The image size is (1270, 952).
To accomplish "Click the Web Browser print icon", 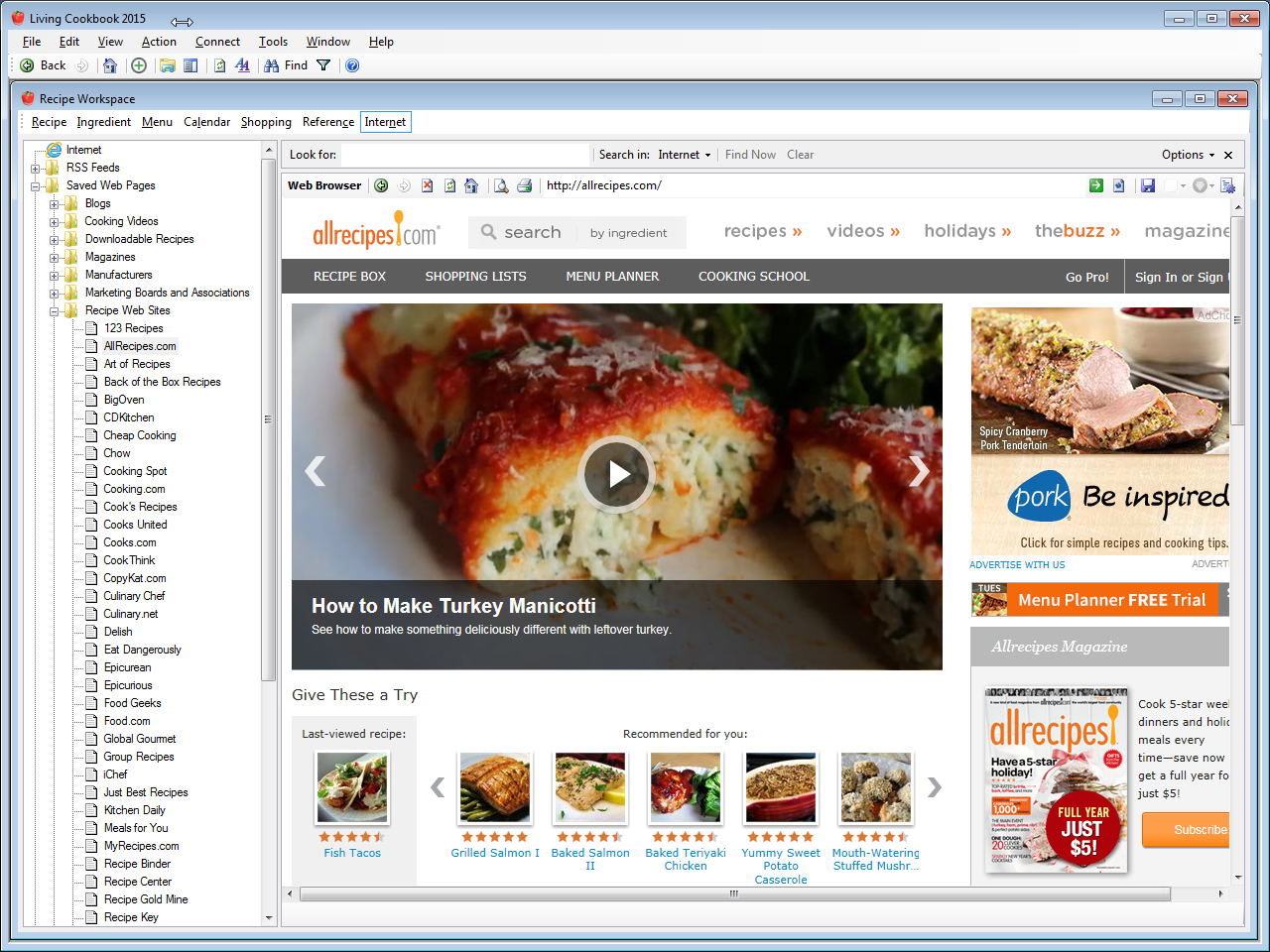I will [524, 185].
